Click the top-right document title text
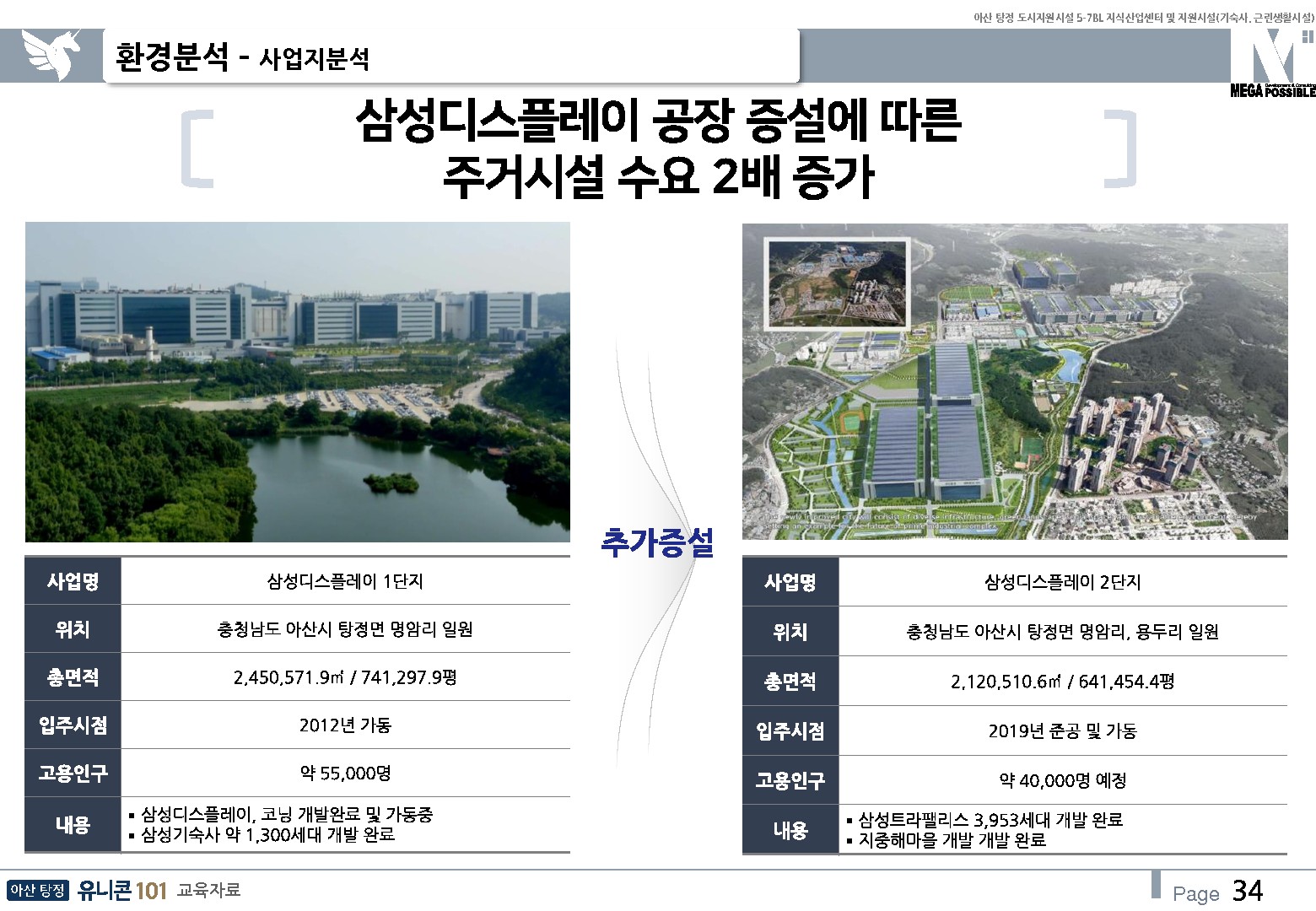Image resolution: width=1316 pixels, height=911 pixels. 1143,17
